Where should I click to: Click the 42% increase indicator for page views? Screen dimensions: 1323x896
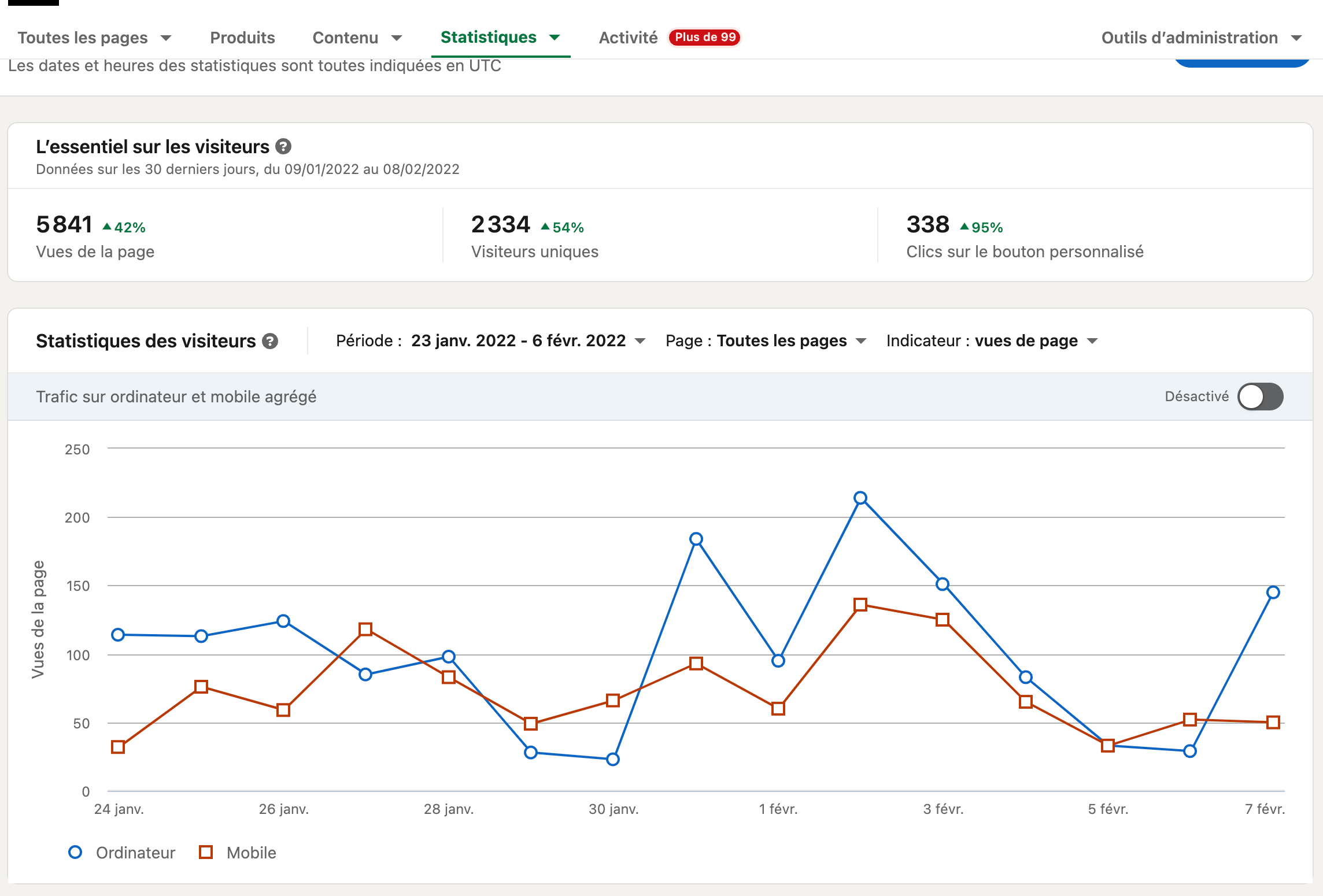point(124,227)
